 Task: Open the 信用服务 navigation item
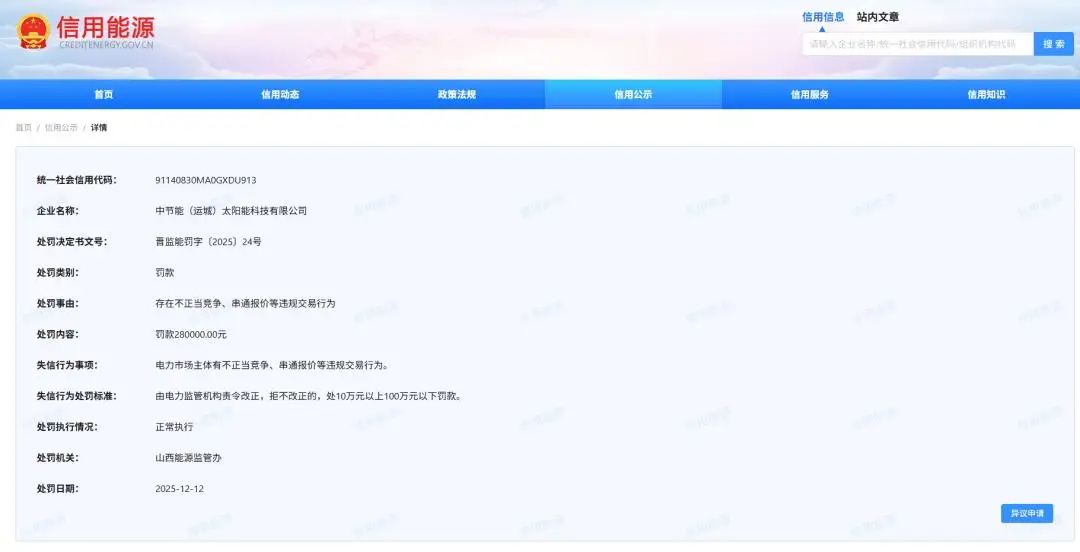click(810, 95)
